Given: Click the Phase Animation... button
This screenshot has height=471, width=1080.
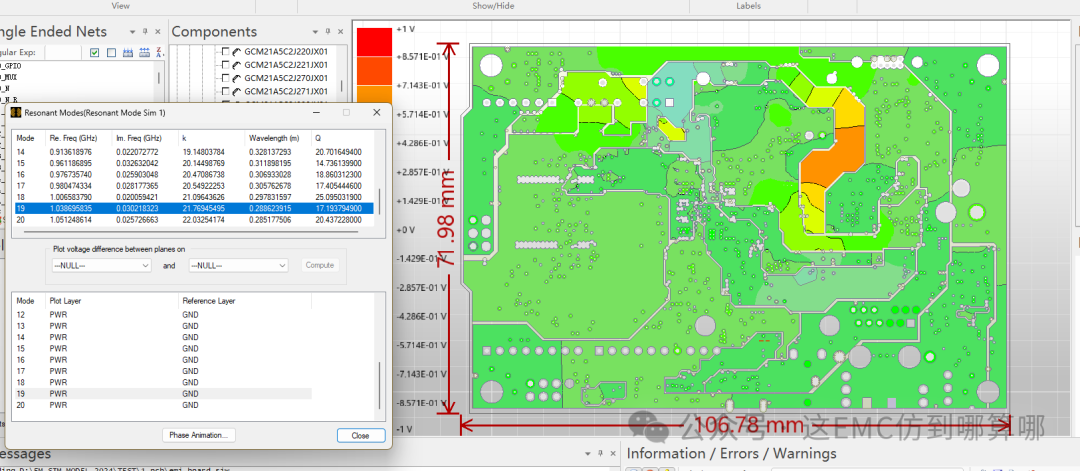Looking at the screenshot, I should pyautogui.click(x=199, y=435).
